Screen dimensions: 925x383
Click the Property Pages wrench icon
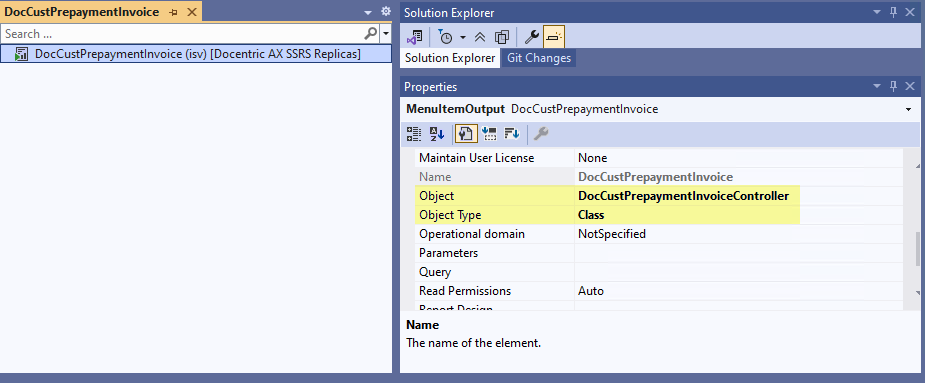point(540,134)
